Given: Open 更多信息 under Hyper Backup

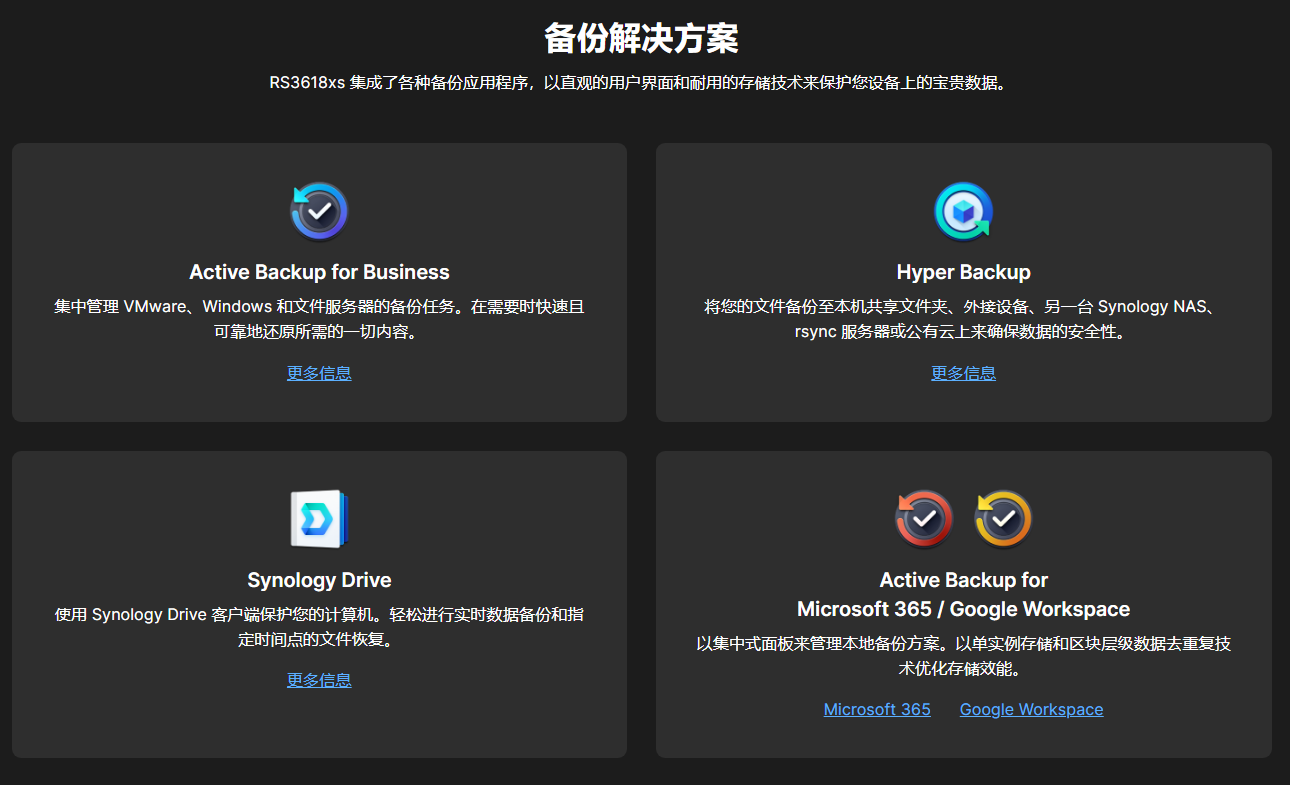Looking at the screenshot, I should 963,373.
